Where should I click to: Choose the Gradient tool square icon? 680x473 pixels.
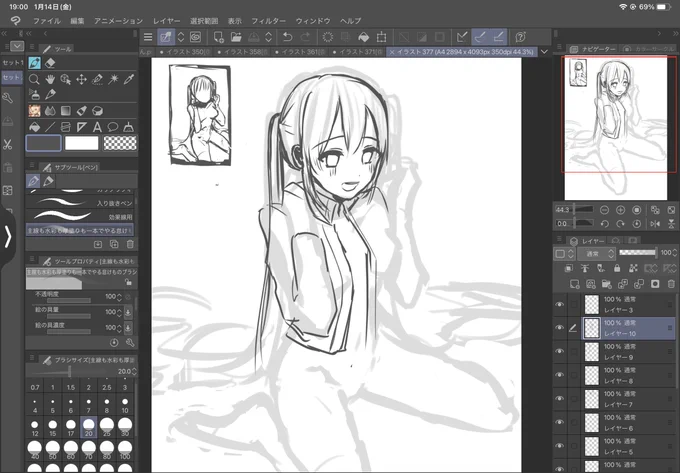coord(65,111)
